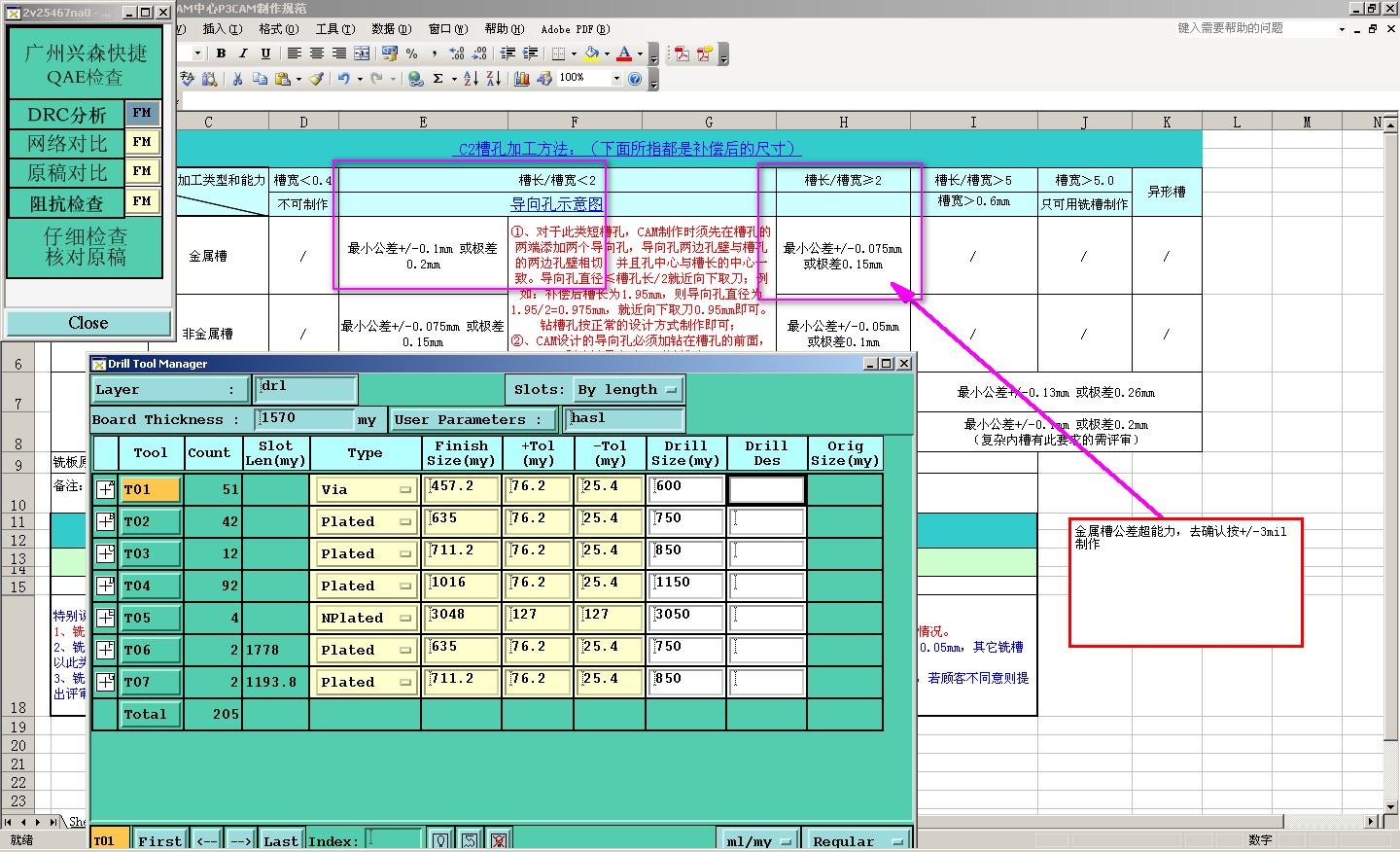This screenshot has width=1400, height=852.
Task: Open Excel Help question mark icon
Action: coord(635,79)
